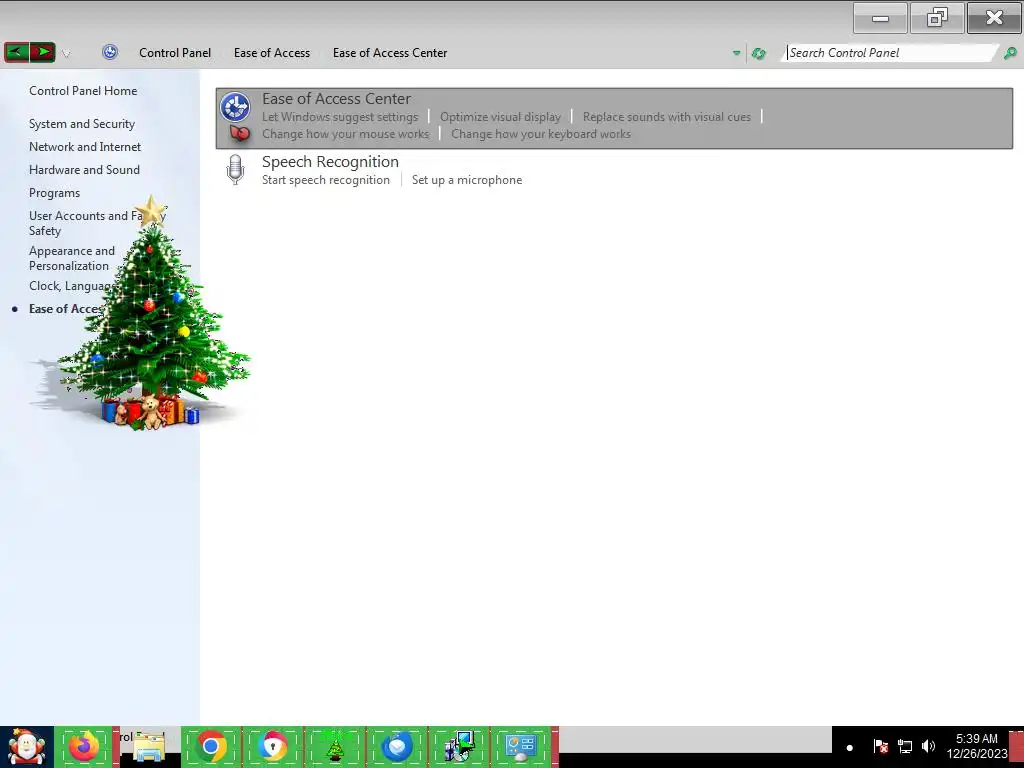Open the Speech Recognition heading
The image size is (1024, 768).
[x=330, y=162]
